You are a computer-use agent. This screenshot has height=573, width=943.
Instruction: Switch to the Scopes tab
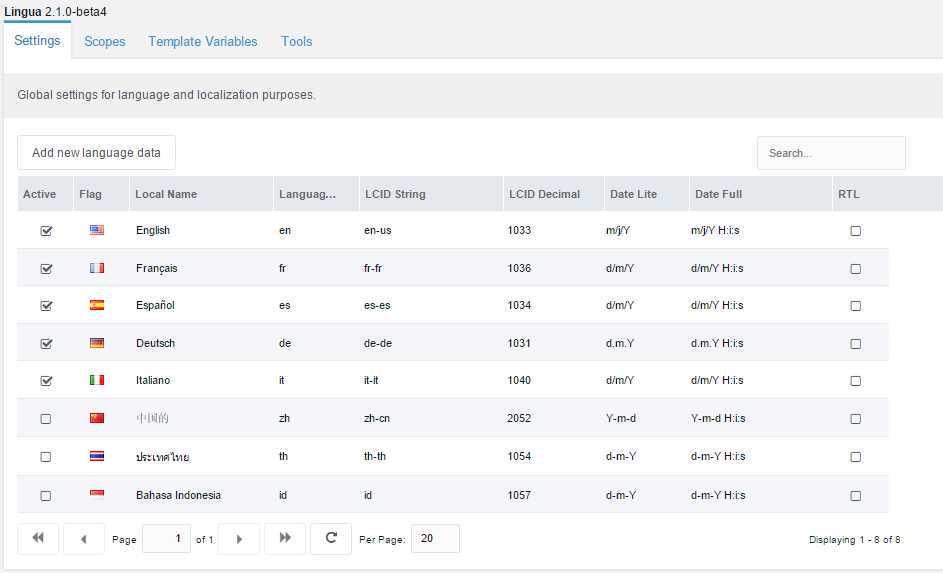[105, 41]
